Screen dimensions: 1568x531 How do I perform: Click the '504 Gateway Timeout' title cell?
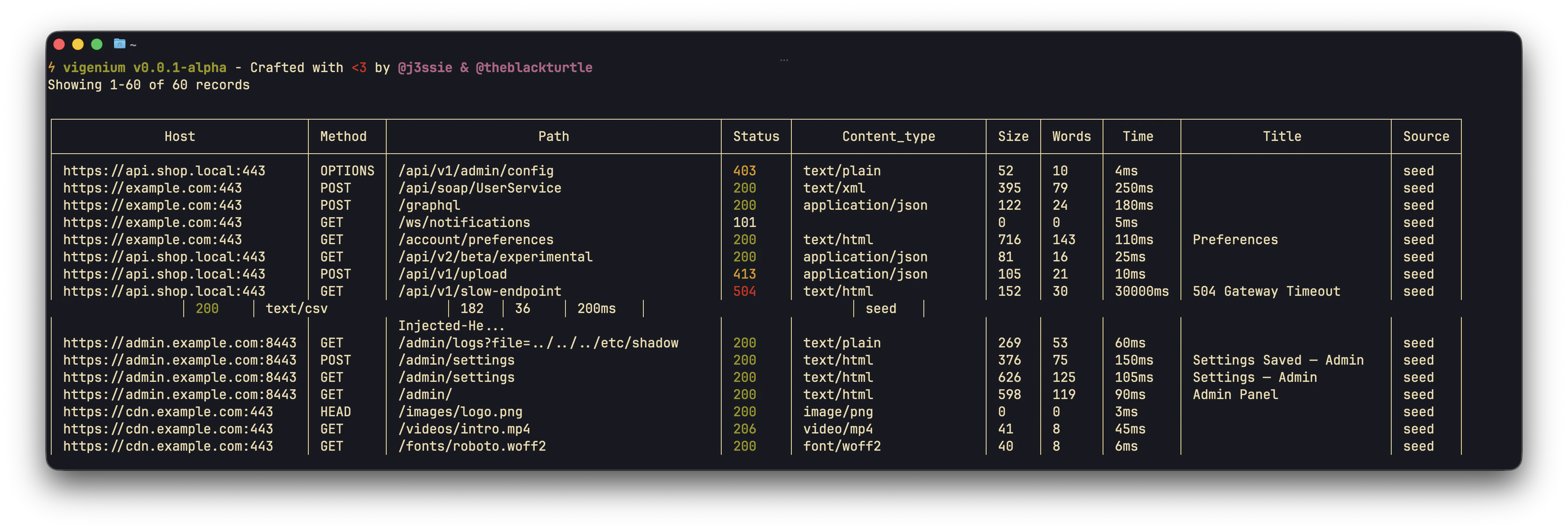[1266, 291]
